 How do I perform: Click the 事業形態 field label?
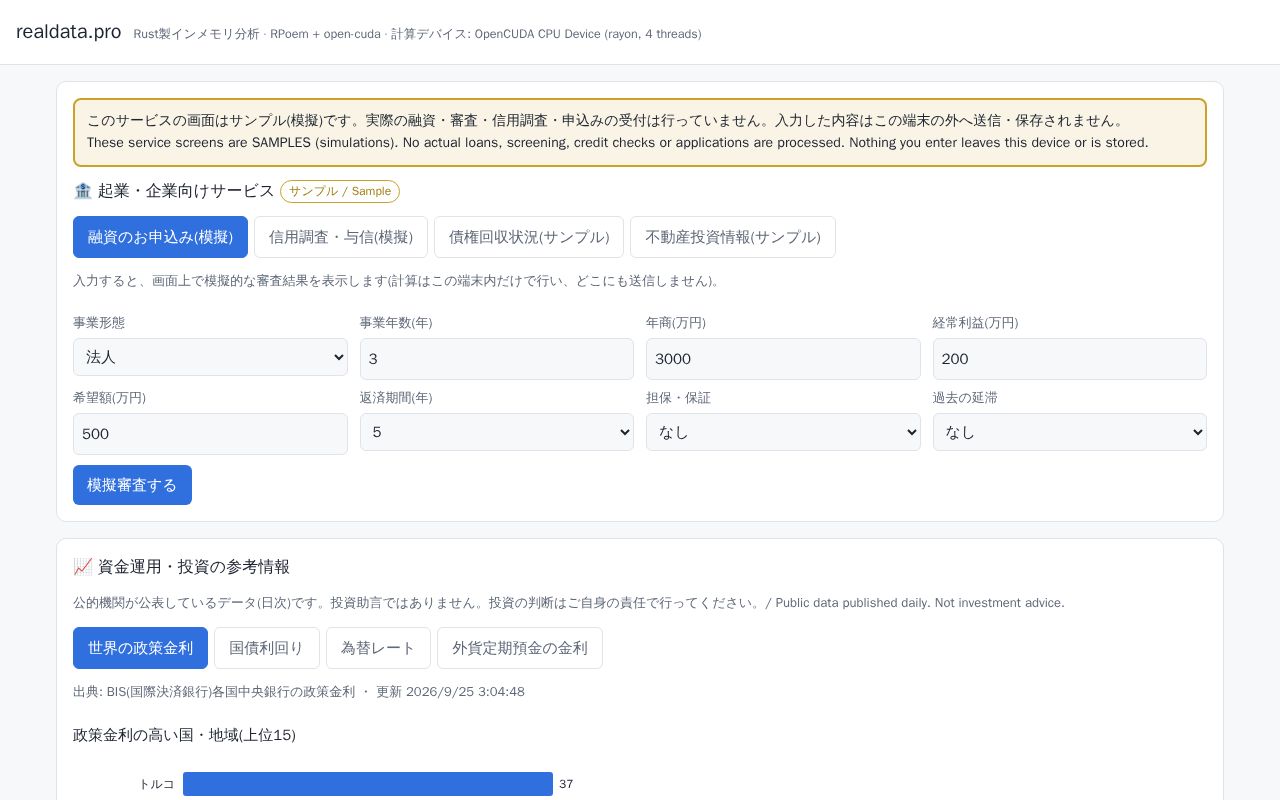point(99,323)
